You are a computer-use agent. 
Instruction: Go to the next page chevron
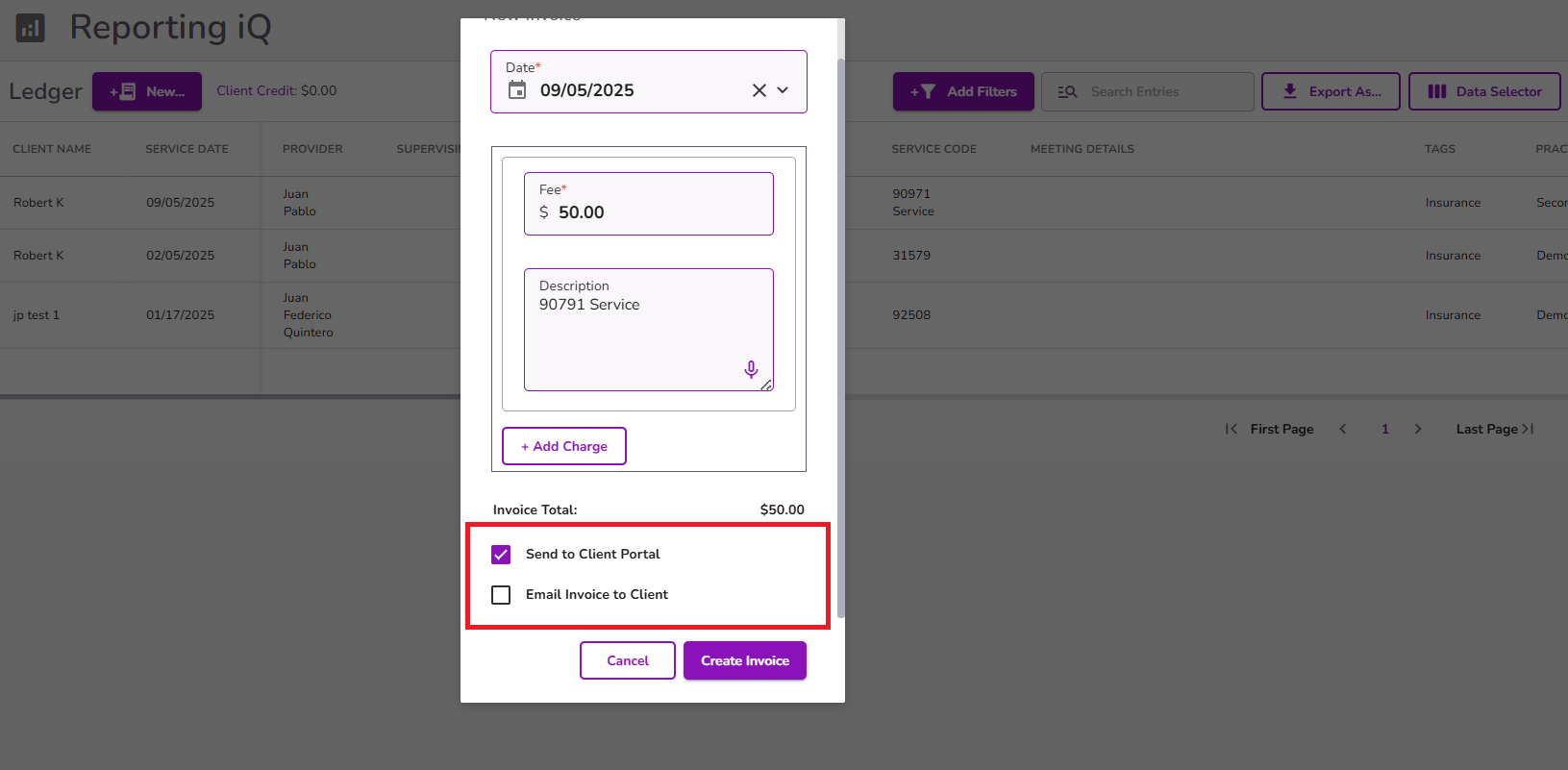[x=1418, y=429]
